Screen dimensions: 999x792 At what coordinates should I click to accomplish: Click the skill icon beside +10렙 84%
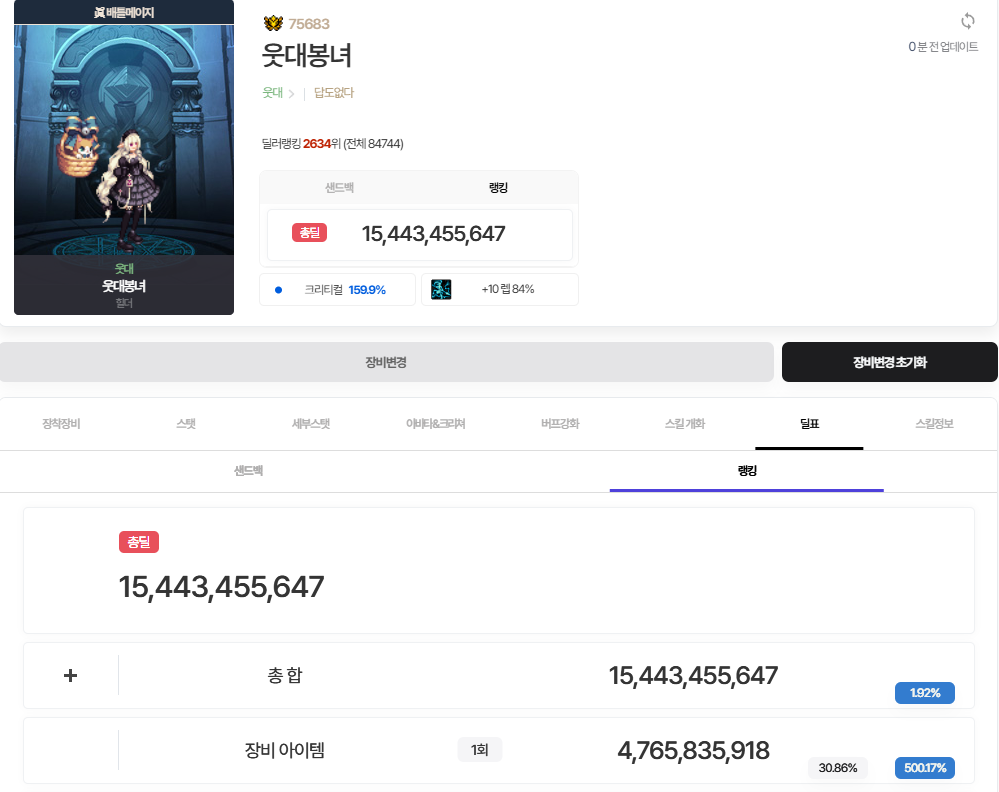[441, 289]
